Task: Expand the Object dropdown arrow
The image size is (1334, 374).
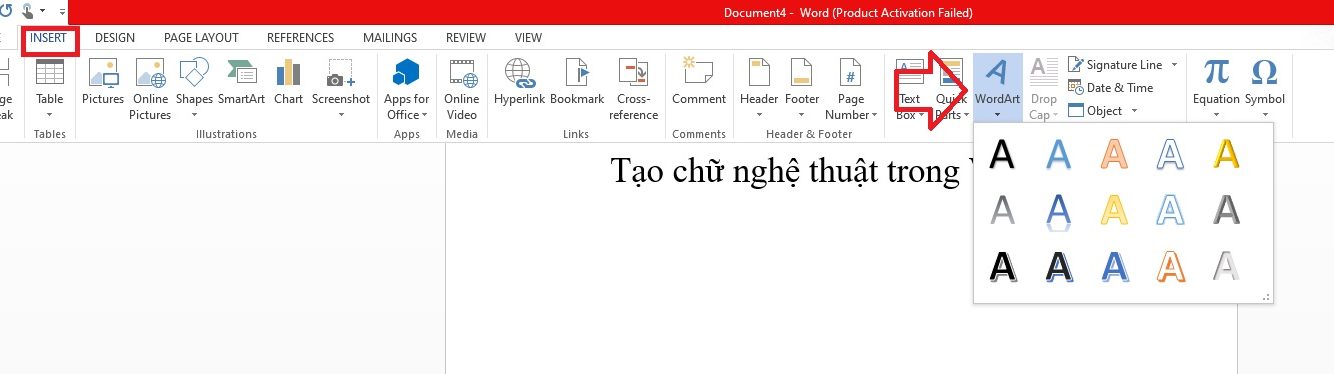Action: pos(1134,111)
